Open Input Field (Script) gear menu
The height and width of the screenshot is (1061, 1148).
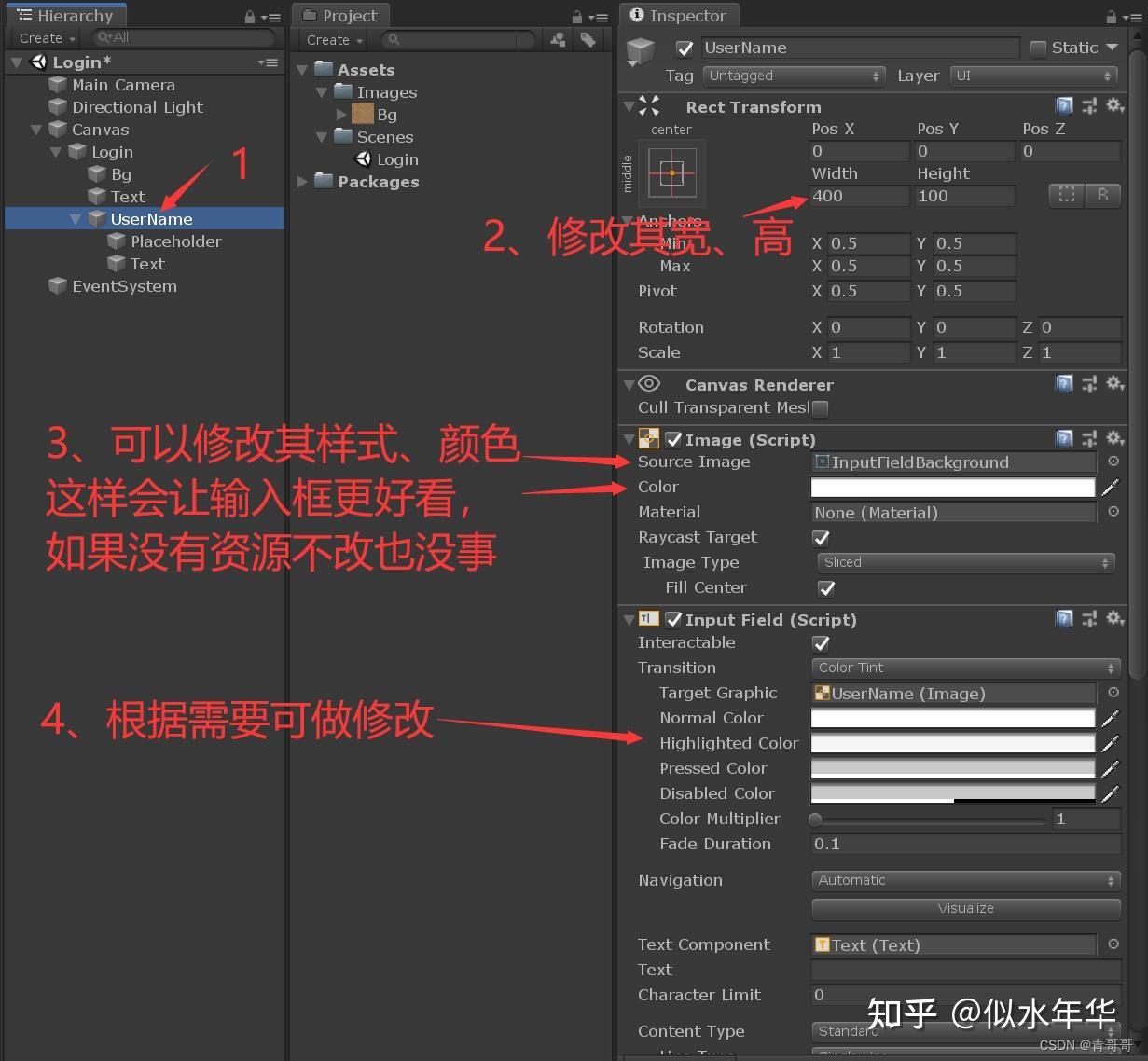(1114, 617)
